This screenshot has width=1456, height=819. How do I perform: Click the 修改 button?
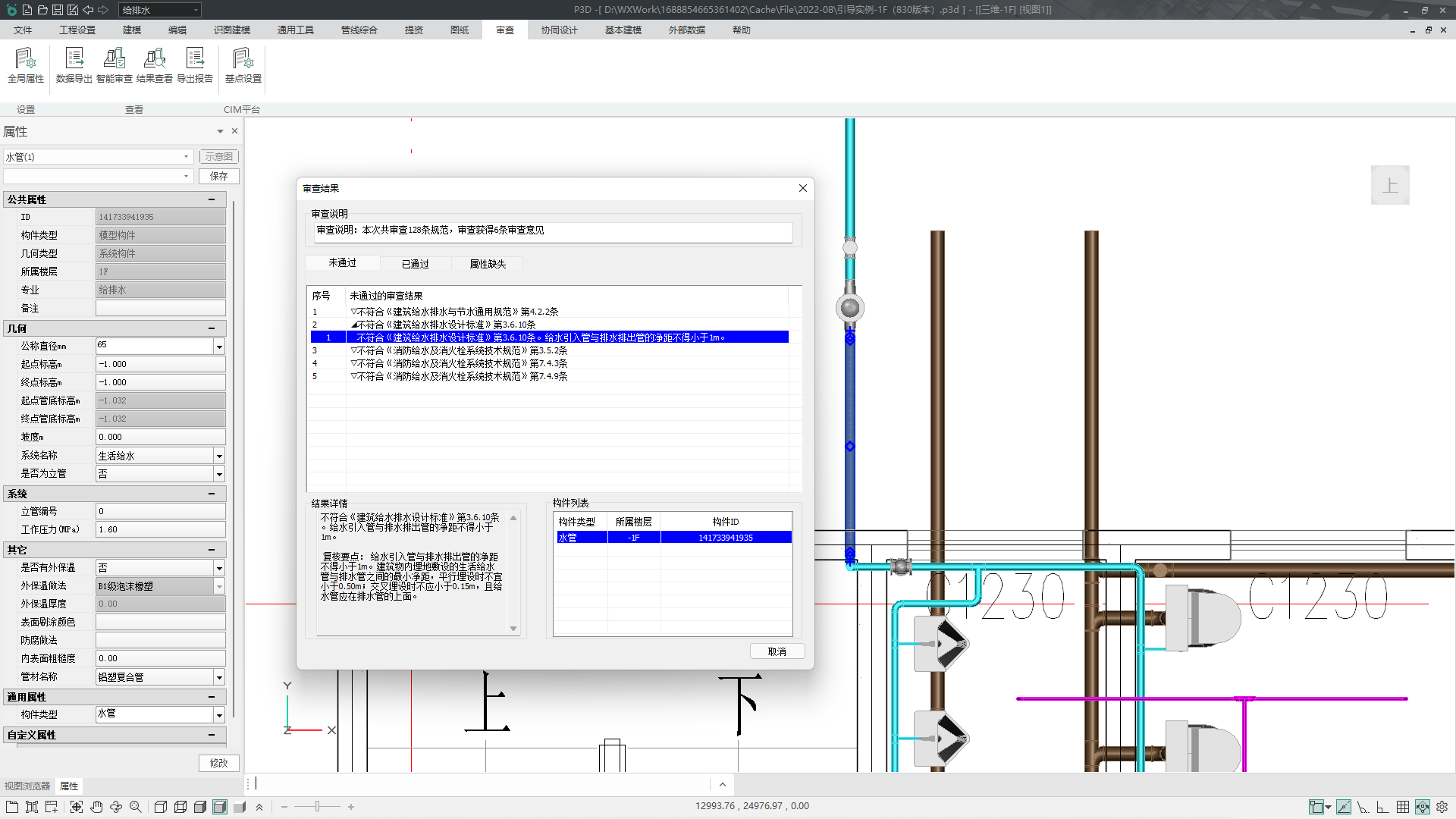pyautogui.click(x=219, y=763)
